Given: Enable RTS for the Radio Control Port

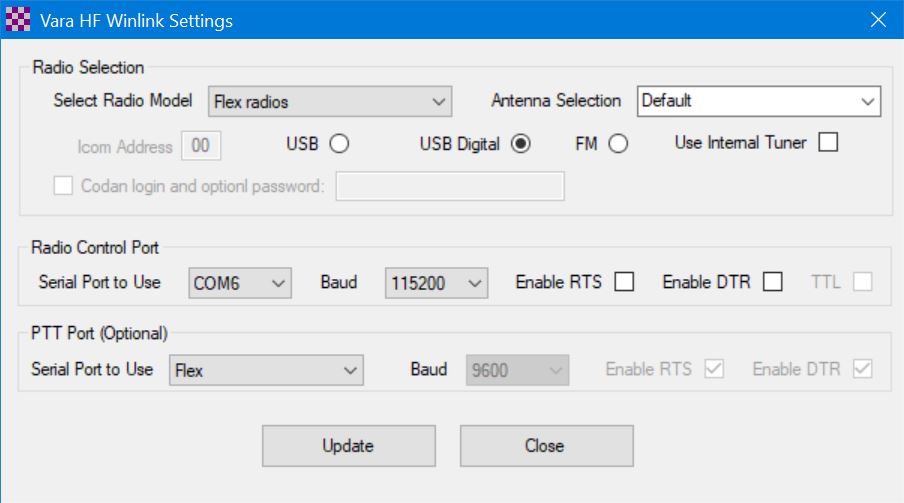Looking at the screenshot, I should click(624, 281).
